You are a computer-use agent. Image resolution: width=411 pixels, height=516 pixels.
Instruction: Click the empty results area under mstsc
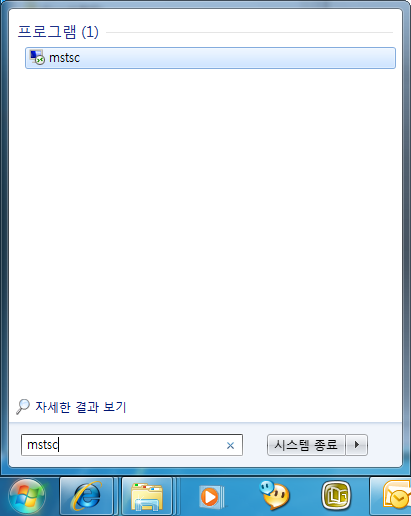[x=205, y=230]
